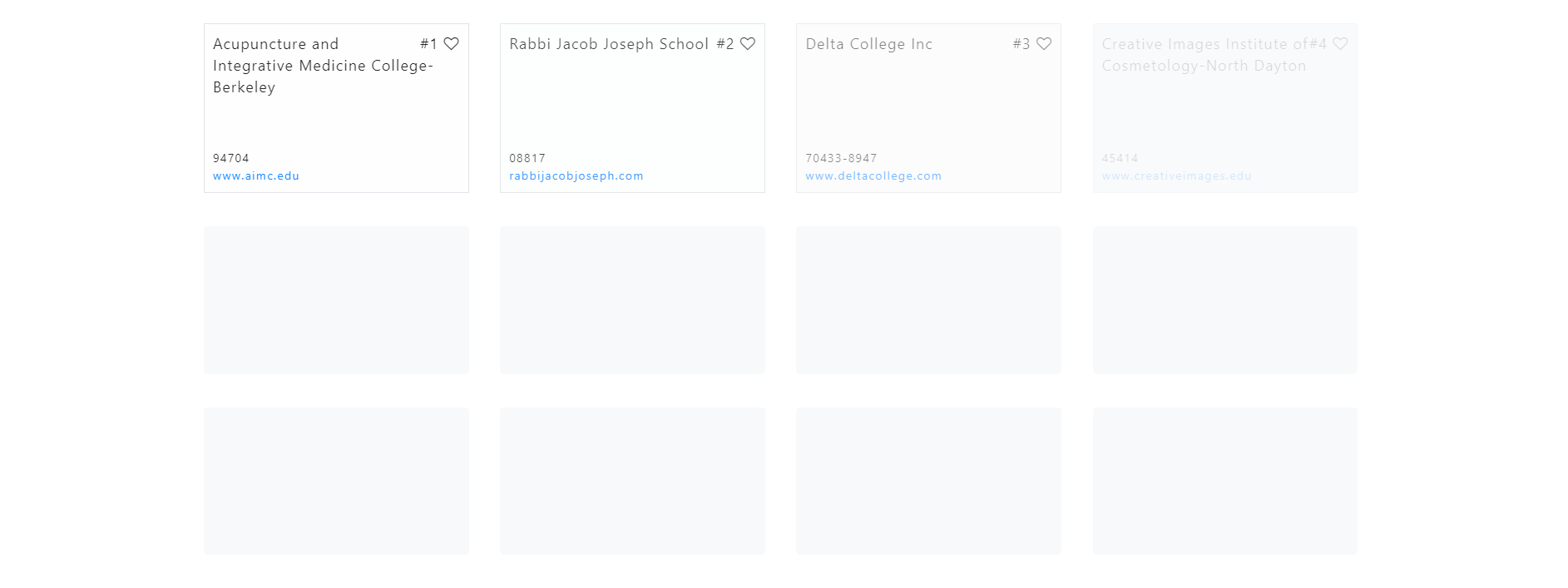Screen dimensions: 1568x588
Task: Select Acupuncture and Integrative Medicine College-Berkeley title
Action: (323, 66)
